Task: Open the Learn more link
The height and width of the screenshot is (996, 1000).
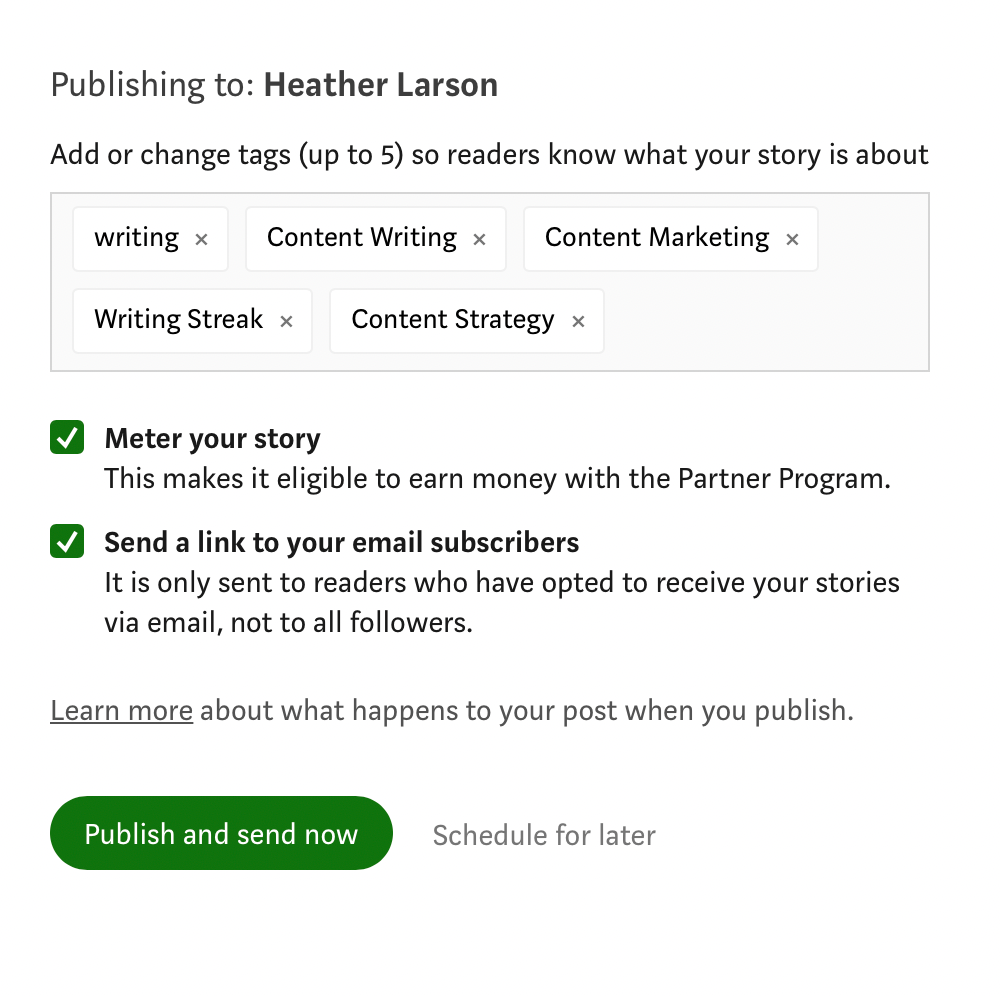Action: [122, 711]
